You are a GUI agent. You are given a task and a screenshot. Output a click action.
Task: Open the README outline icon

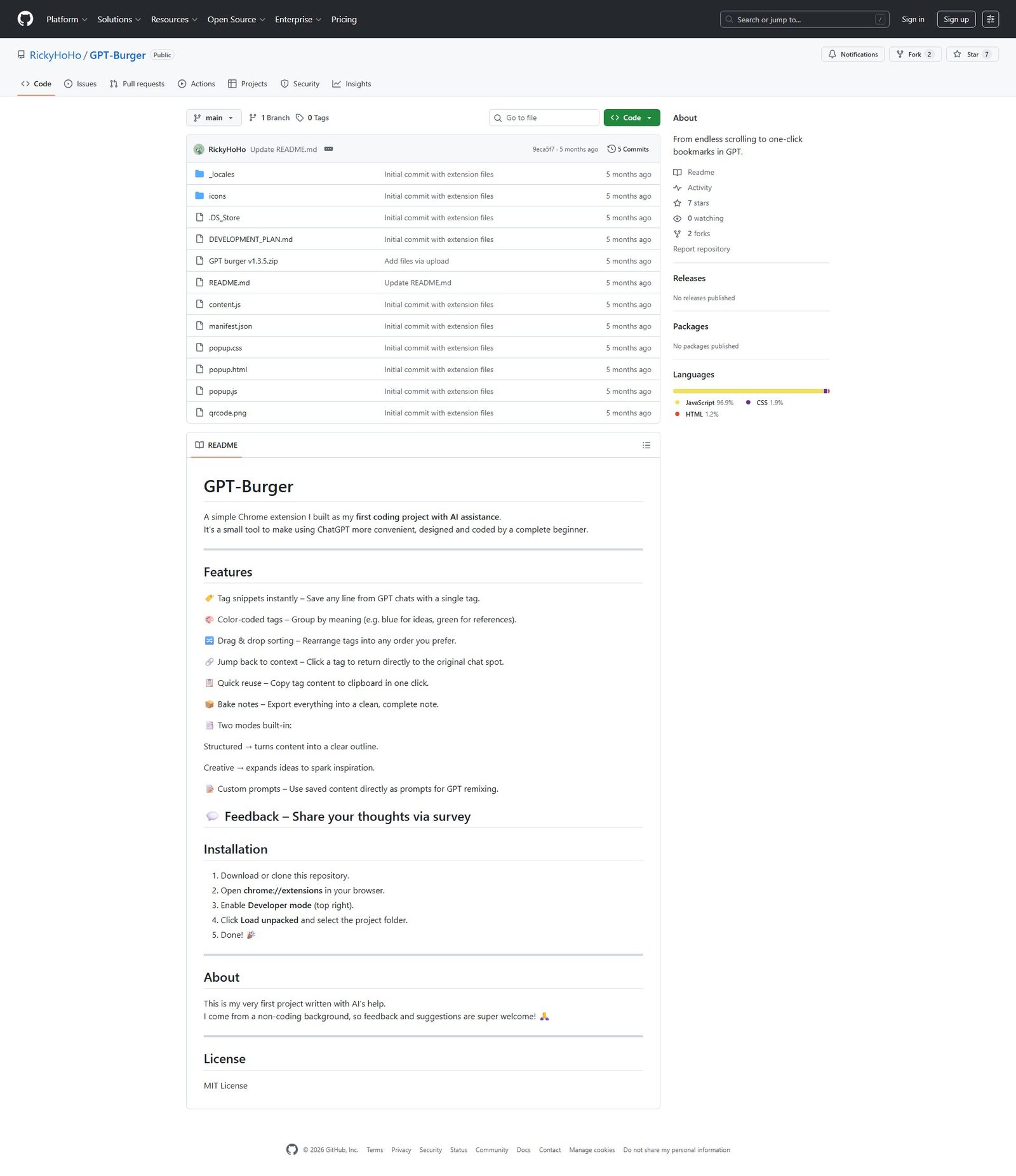click(x=646, y=445)
